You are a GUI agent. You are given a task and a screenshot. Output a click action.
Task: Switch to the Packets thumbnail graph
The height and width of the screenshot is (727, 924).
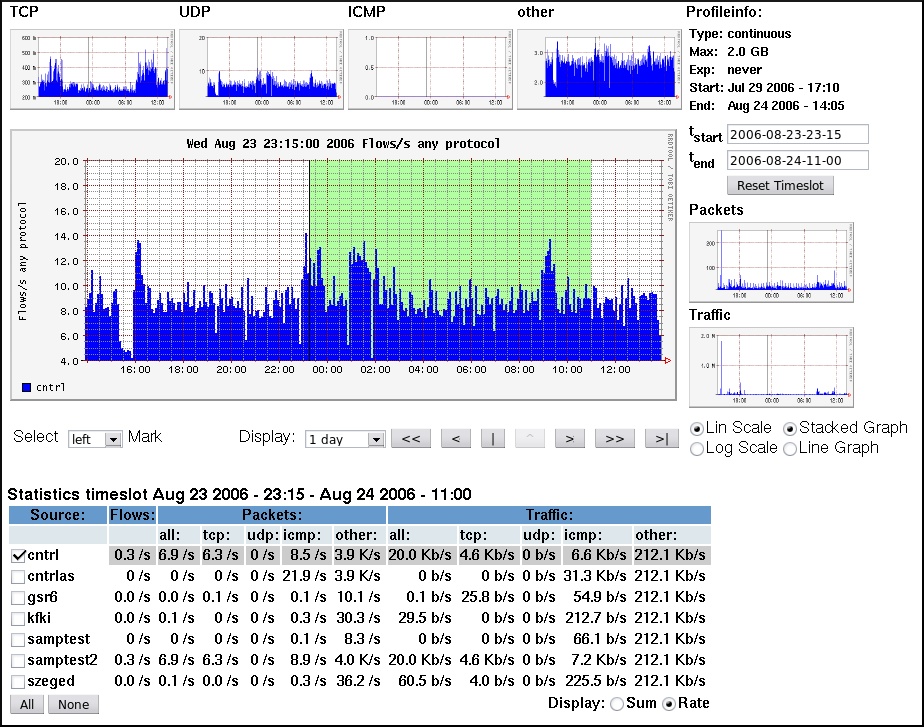click(771, 262)
